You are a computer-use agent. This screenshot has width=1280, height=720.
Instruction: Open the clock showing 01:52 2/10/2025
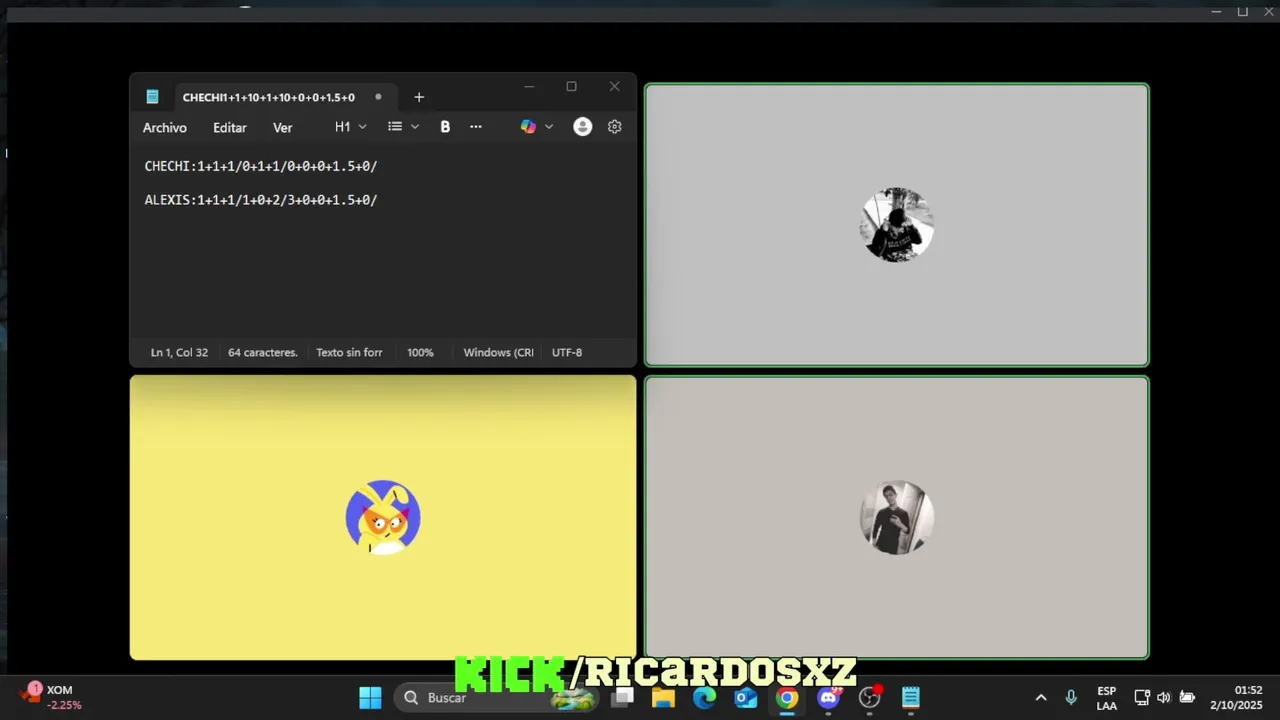pos(1236,698)
